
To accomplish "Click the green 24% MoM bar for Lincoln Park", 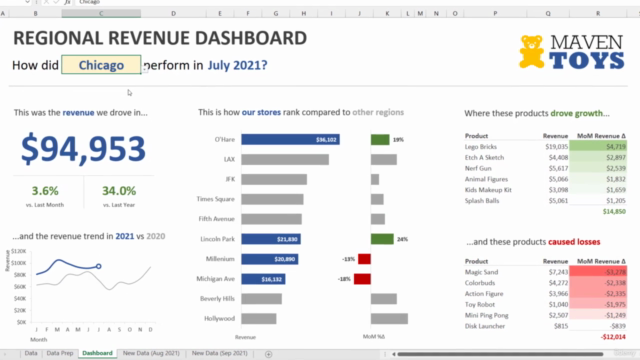I will coord(382,239).
